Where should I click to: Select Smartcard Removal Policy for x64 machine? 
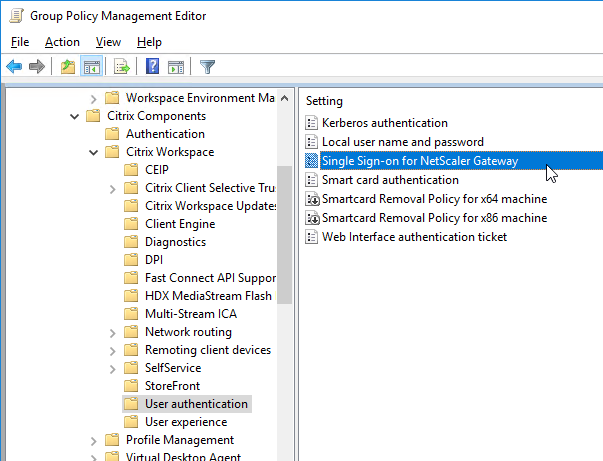(434, 199)
